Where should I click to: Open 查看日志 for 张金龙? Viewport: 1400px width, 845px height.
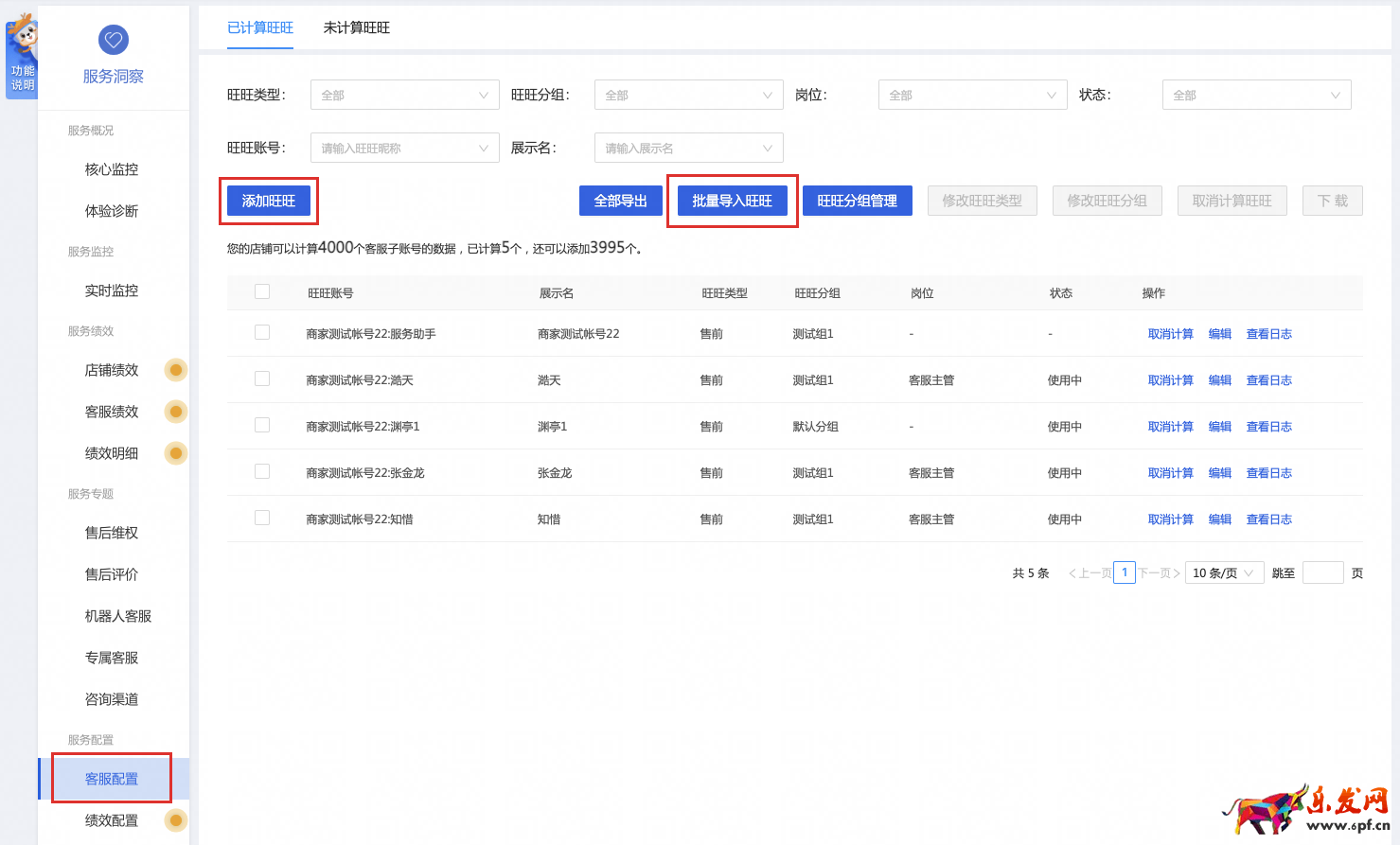(x=1268, y=472)
